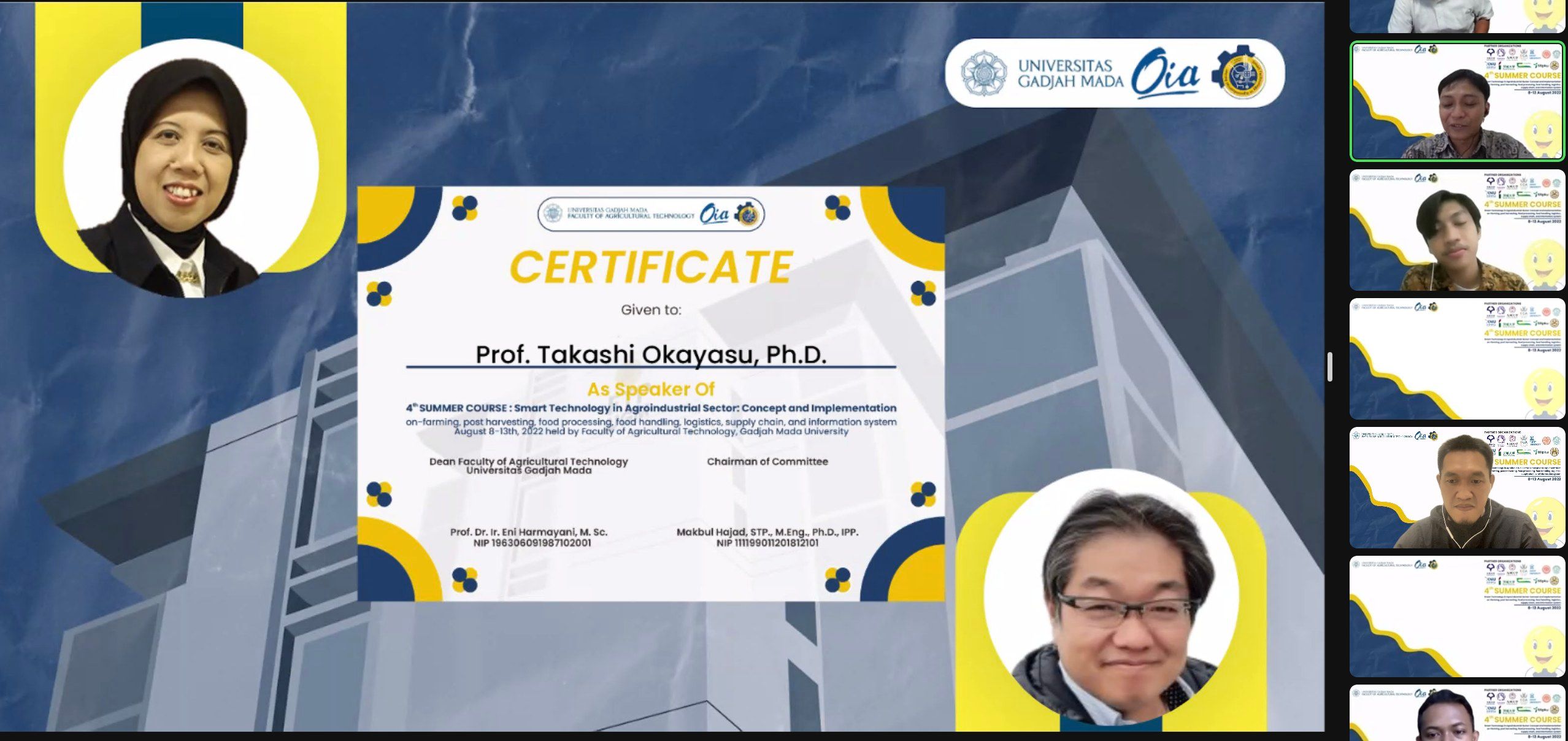Click 'NIP 196306091987102001' text
Screen dimensions: 1568x741
click(532, 543)
